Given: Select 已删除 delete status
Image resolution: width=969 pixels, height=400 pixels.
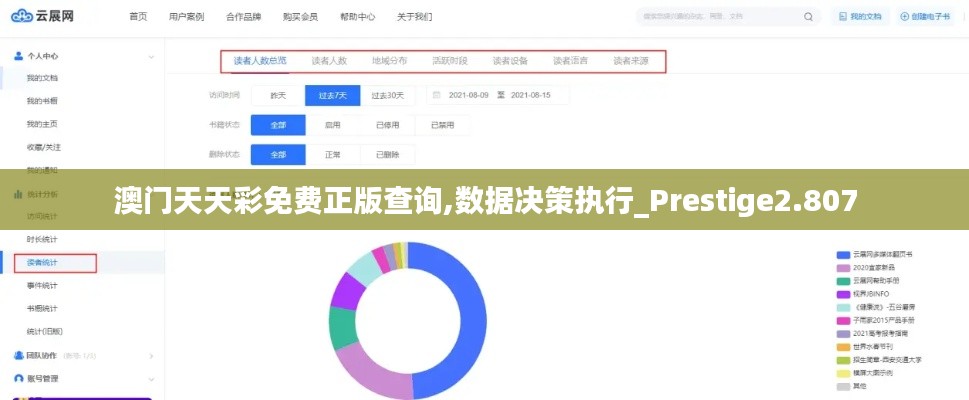Looking at the screenshot, I should pyautogui.click(x=387, y=155).
